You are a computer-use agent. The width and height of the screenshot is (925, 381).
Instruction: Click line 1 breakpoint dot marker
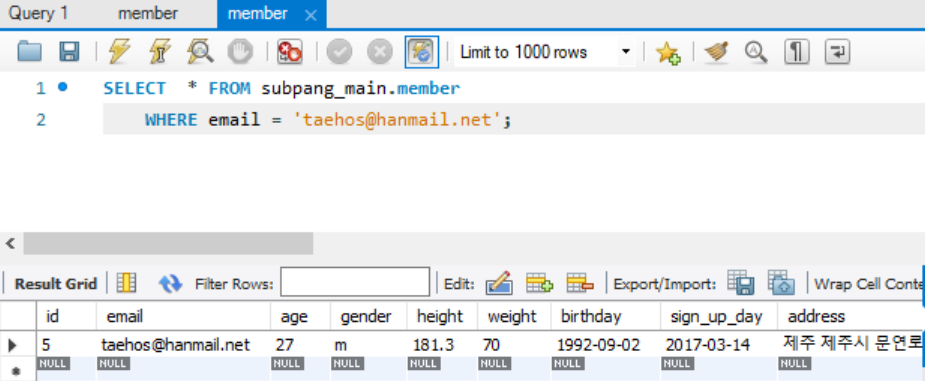coord(63,87)
